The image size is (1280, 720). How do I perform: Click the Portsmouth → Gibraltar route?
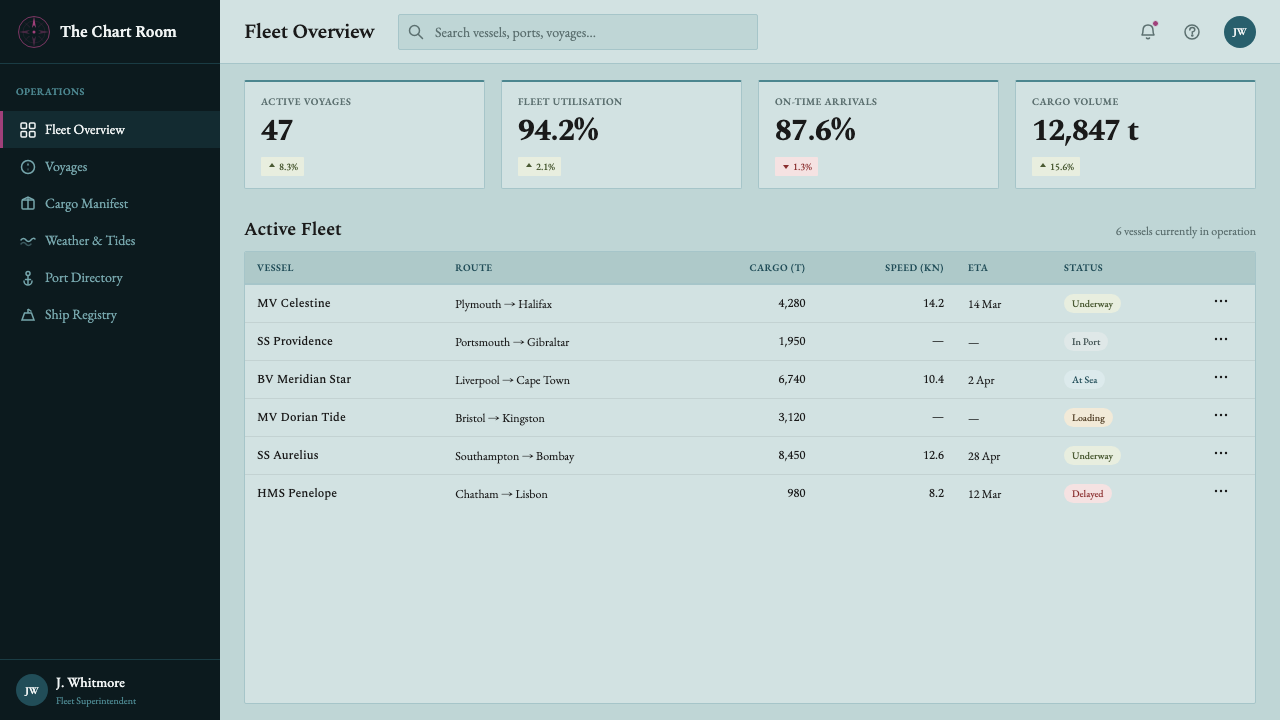(x=512, y=342)
